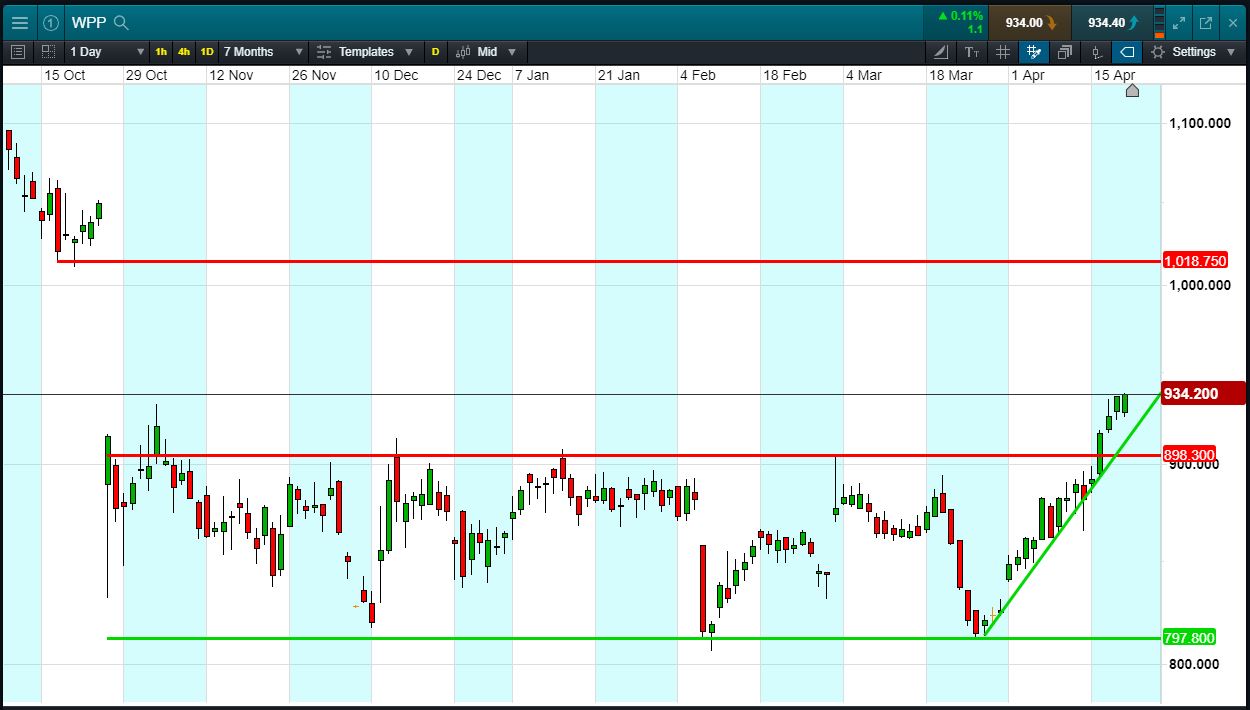This screenshot has height=710, width=1250.
Task: Click the WPP instrument name field
Action: click(x=90, y=22)
